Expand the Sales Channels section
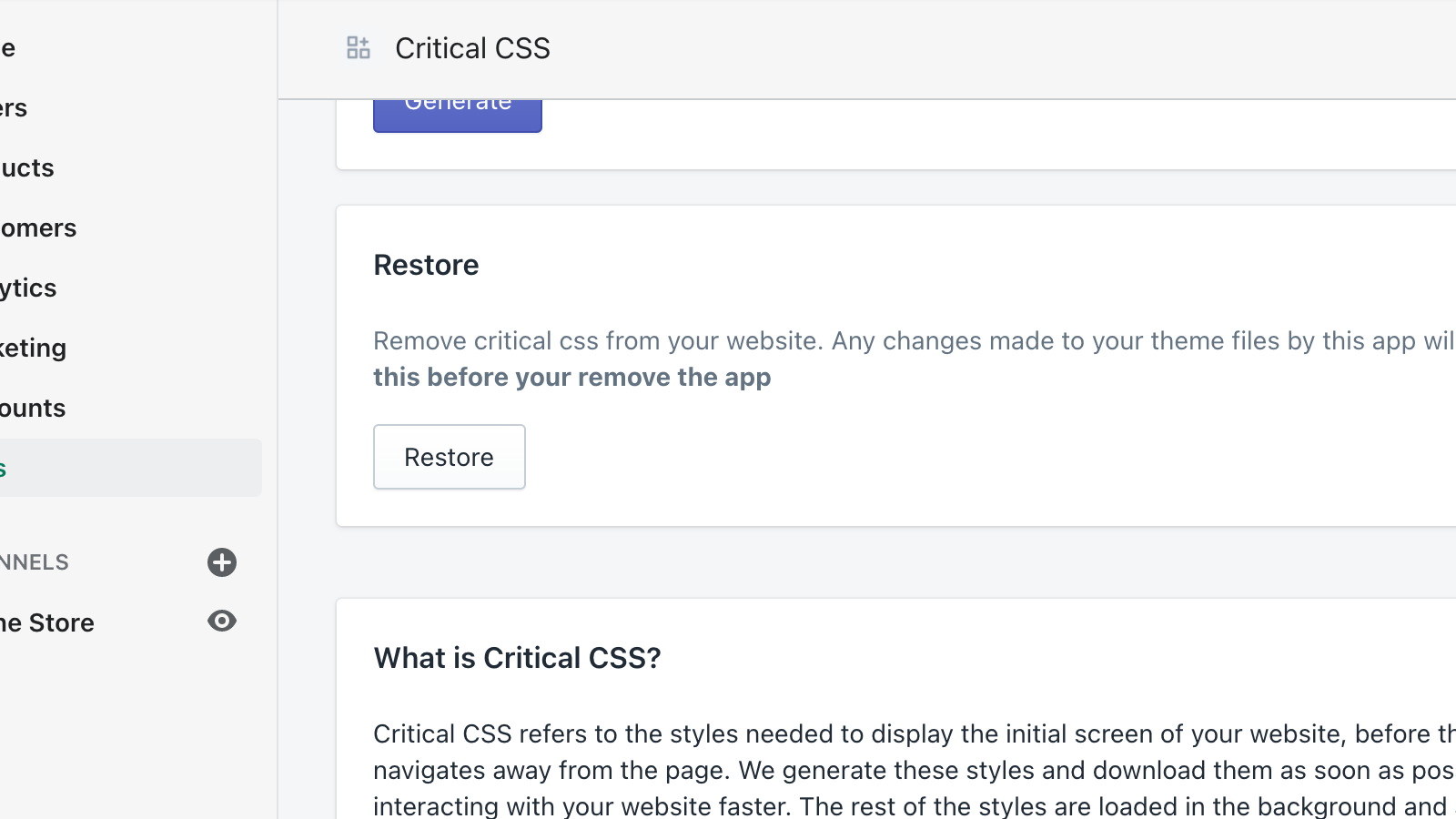This screenshot has width=1456, height=819. click(36, 561)
